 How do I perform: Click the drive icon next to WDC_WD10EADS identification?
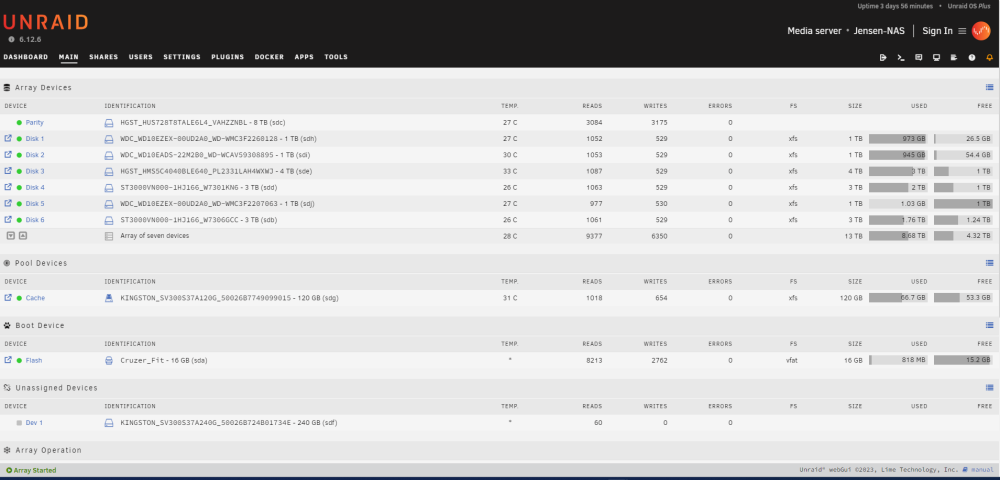tap(108, 155)
